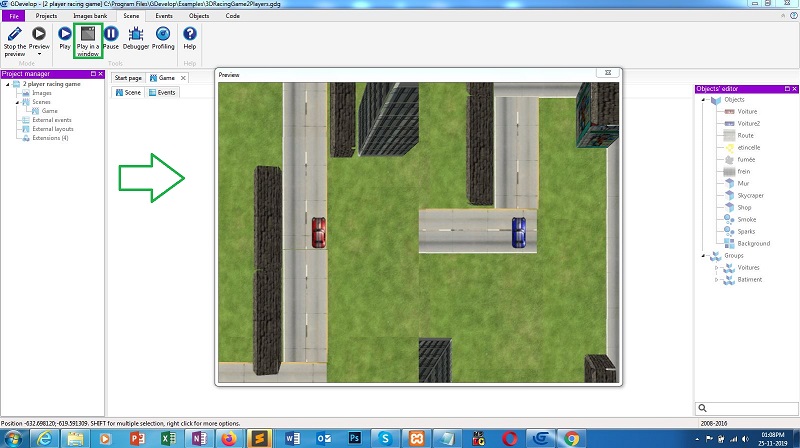Expand the Voitures group

pos(716,268)
